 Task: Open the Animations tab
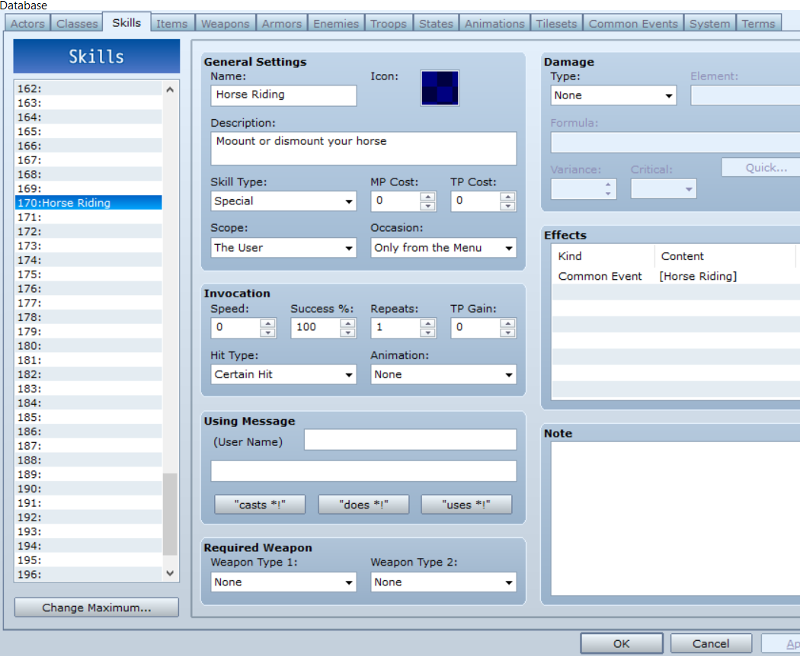[494, 23]
